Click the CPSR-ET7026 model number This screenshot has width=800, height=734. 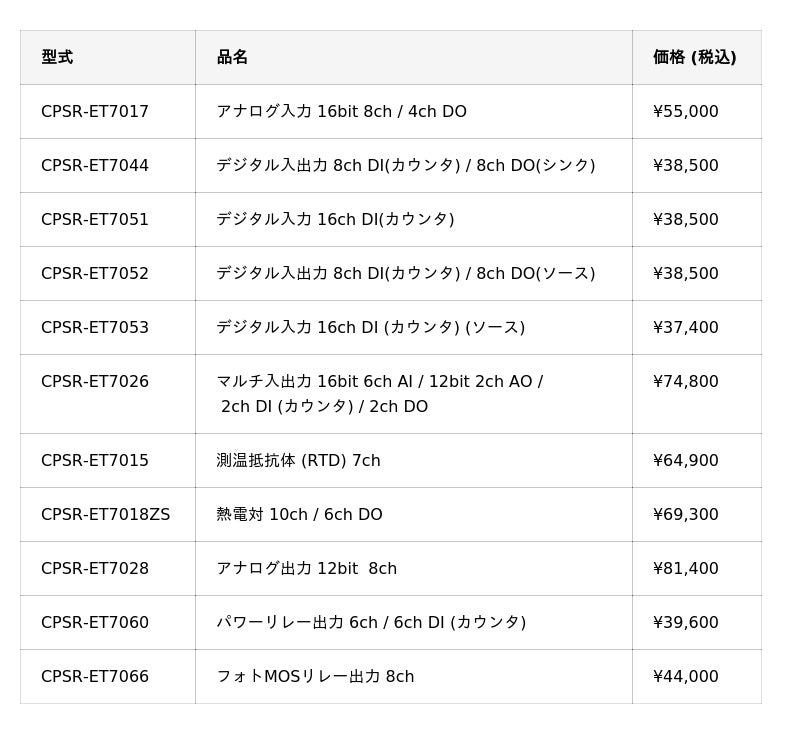click(x=95, y=381)
